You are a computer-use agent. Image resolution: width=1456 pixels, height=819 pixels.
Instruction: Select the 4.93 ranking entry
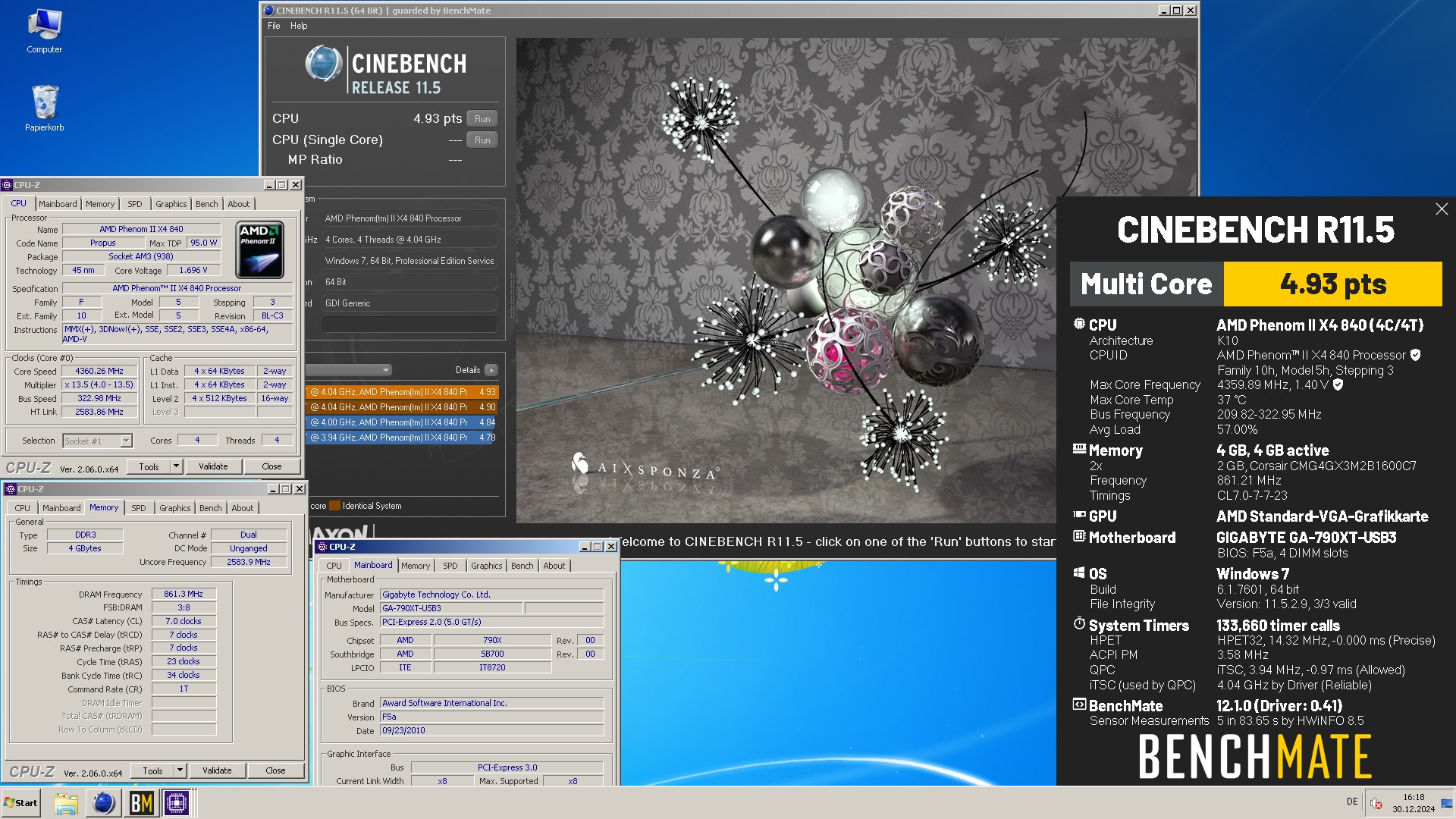(402, 392)
